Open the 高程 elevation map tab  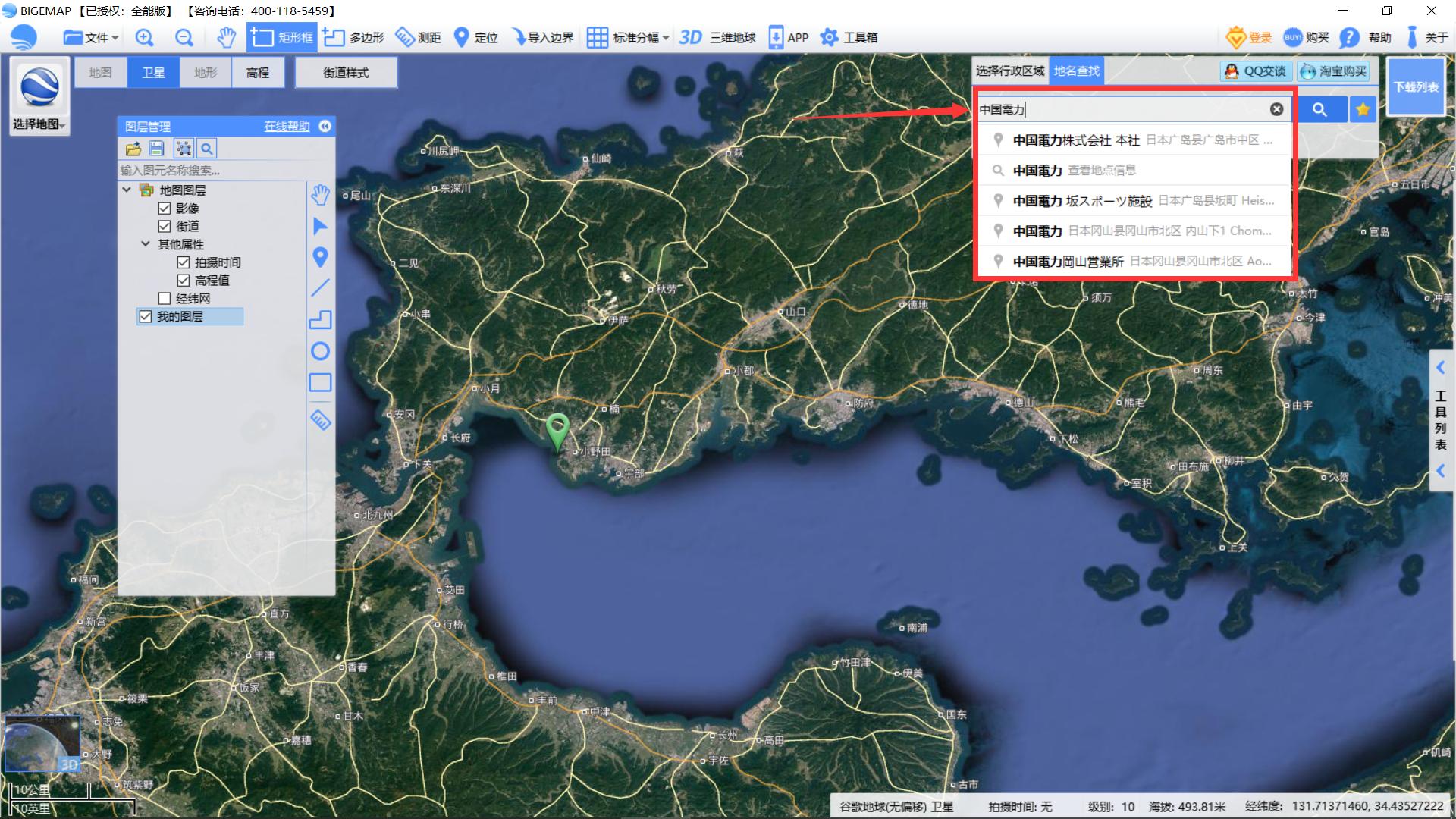[x=259, y=72]
